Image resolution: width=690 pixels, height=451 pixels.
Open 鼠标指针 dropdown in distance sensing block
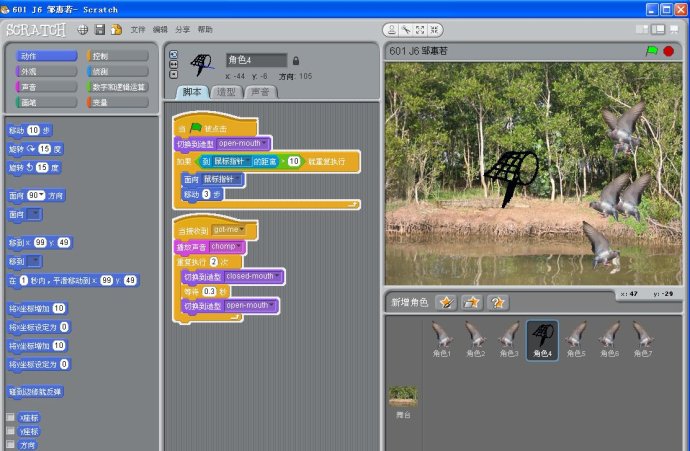point(231,161)
